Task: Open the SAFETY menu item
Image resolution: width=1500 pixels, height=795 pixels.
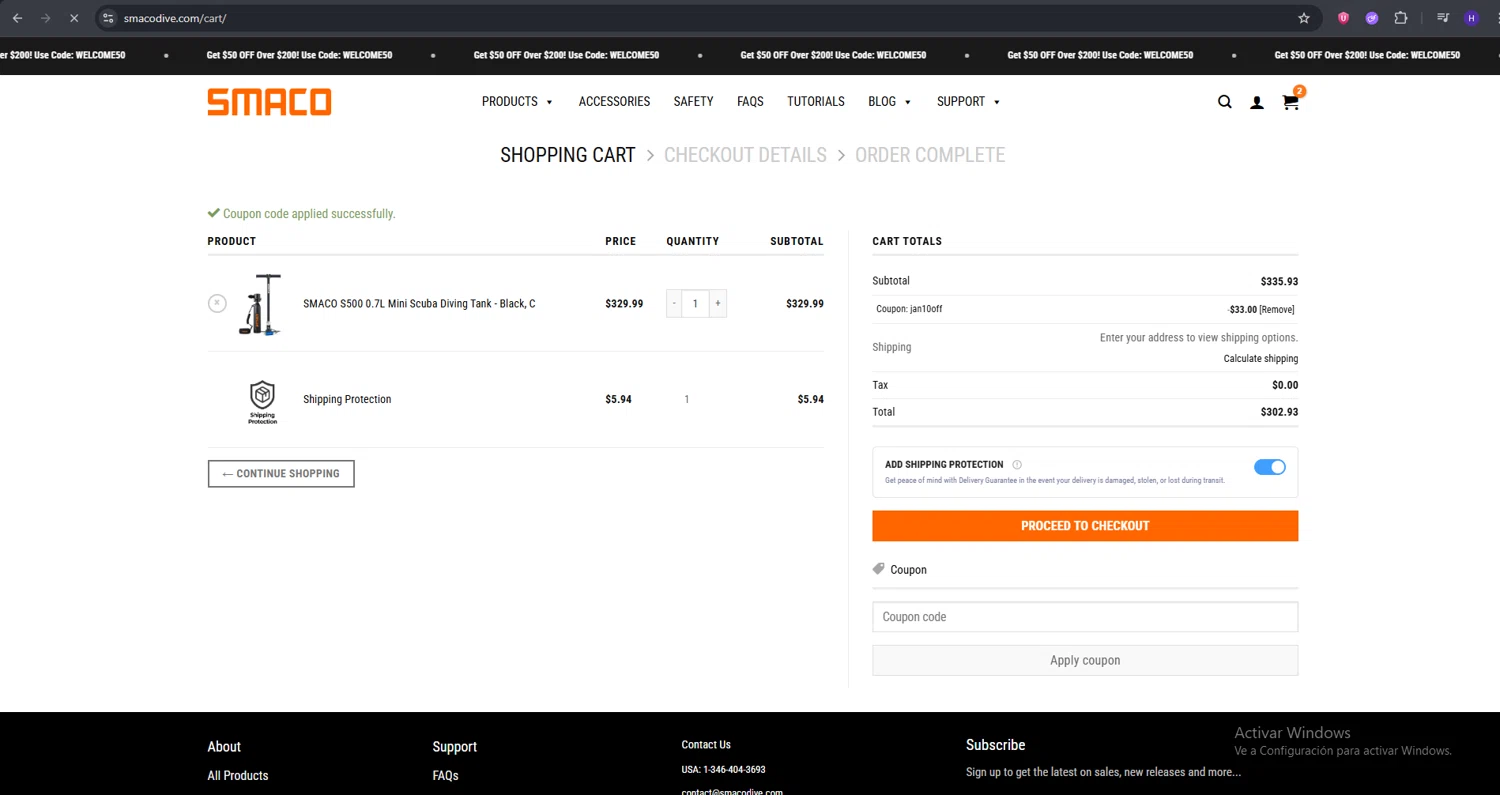Action: (x=693, y=102)
